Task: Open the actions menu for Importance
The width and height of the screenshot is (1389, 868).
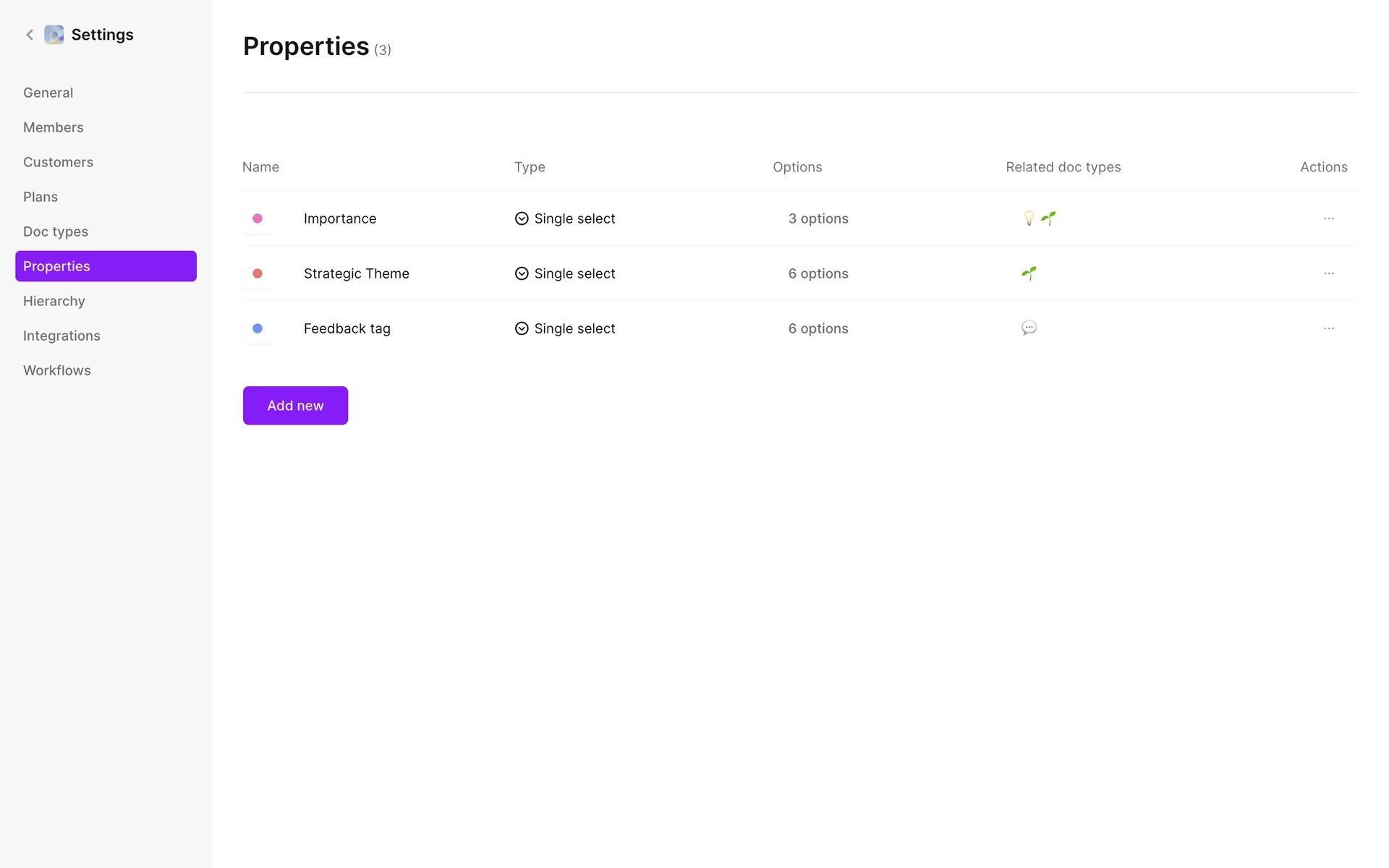Action: click(x=1329, y=218)
